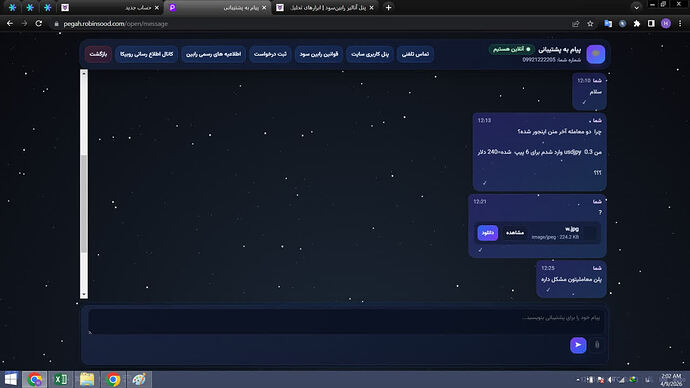This screenshot has width=690, height=388.
Task: Open ثبت درخواست request form
Action: pos(270,54)
